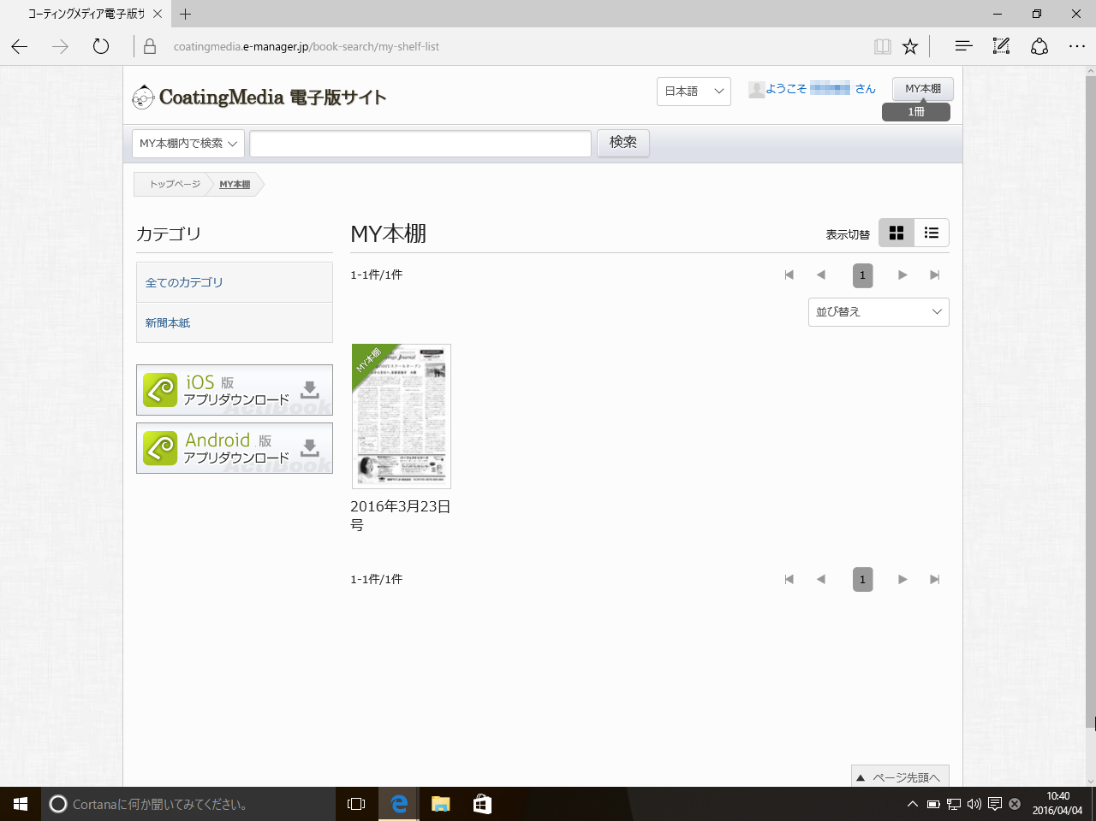Open the Make a Web Note icon
Screen dimensions: 1096x821
click(x=1001, y=46)
